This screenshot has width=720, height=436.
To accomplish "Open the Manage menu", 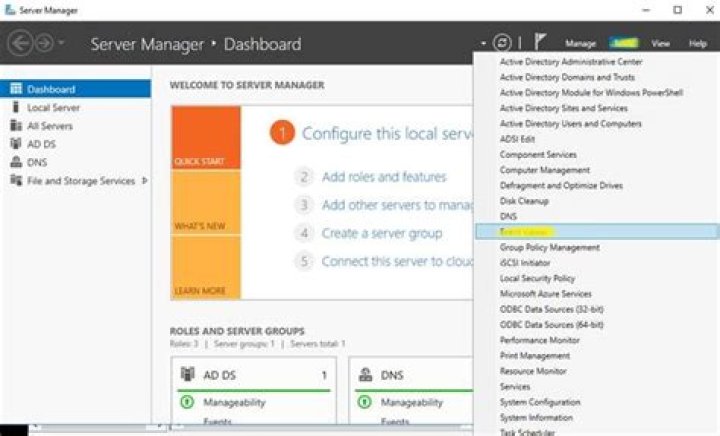I will (x=580, y=44).
